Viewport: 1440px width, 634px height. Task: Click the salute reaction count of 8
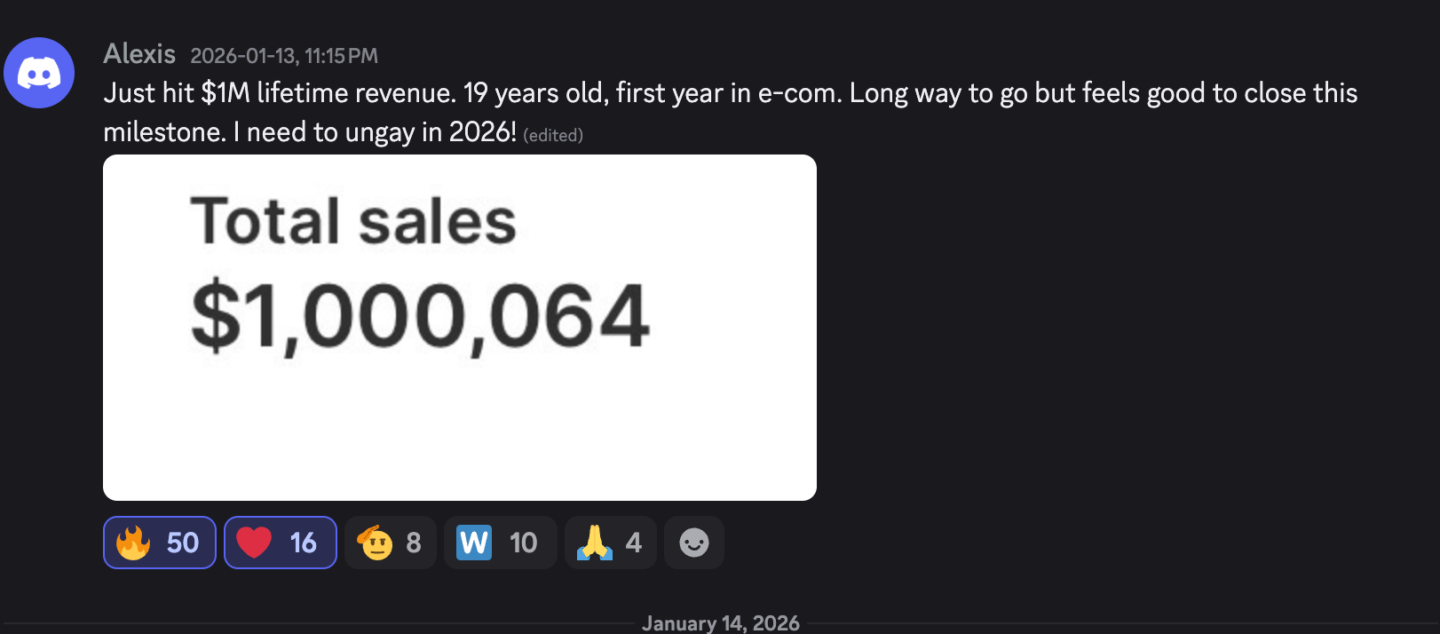click(x=413, y=543)
